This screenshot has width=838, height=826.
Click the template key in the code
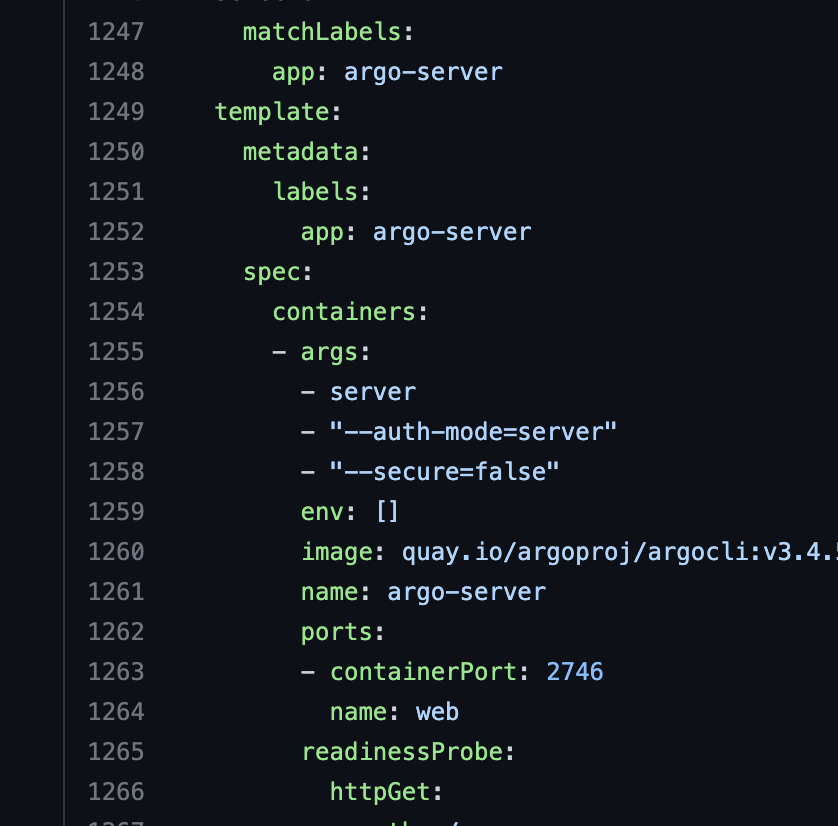tap(272, 112)
